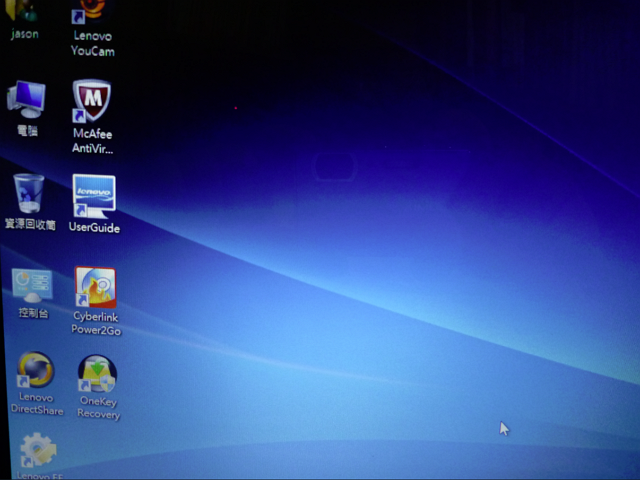
Task: Open the Lenovo YouCam shortcut icon
Action: (91, 11)
